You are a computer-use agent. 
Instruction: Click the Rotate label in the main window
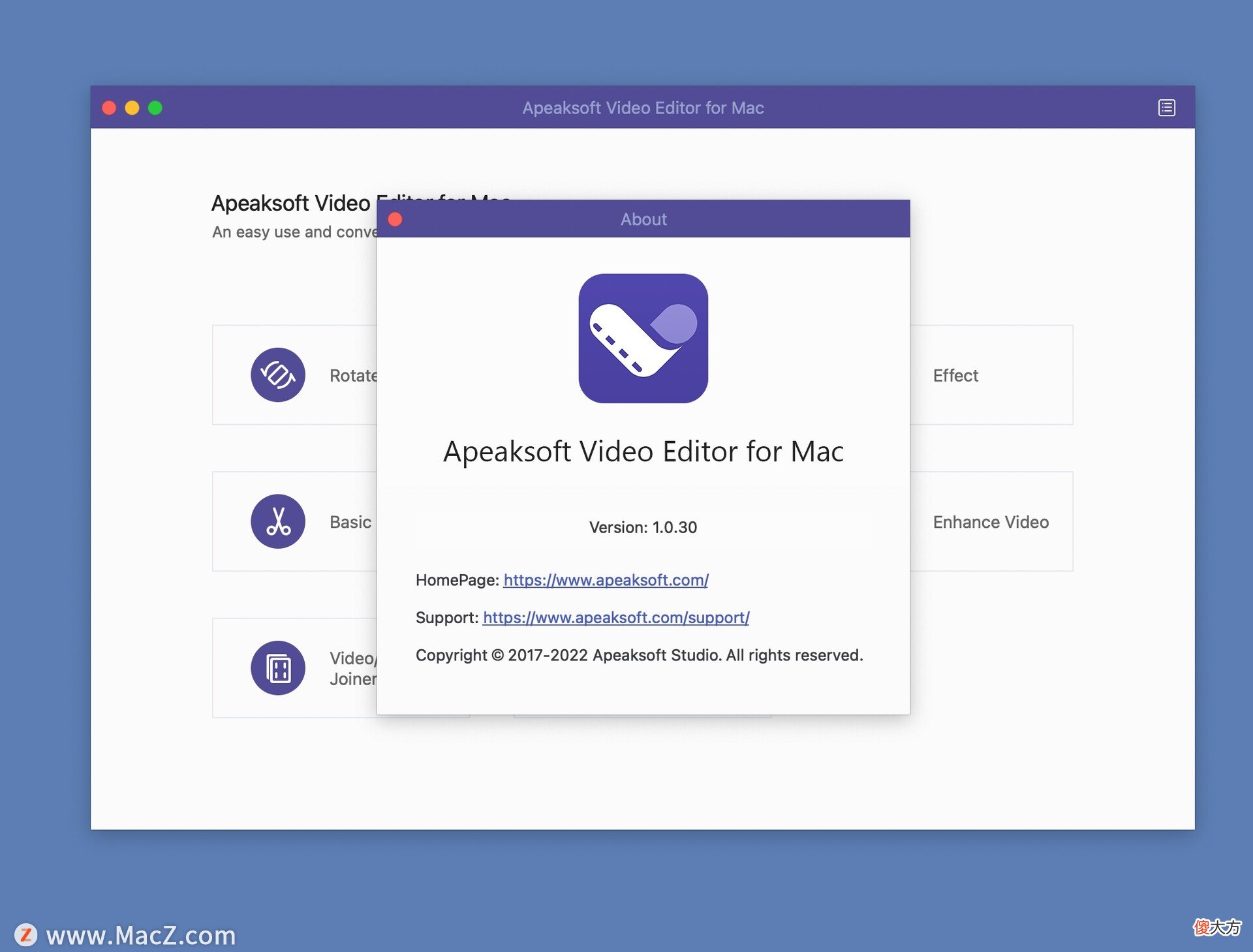[353, 376]
